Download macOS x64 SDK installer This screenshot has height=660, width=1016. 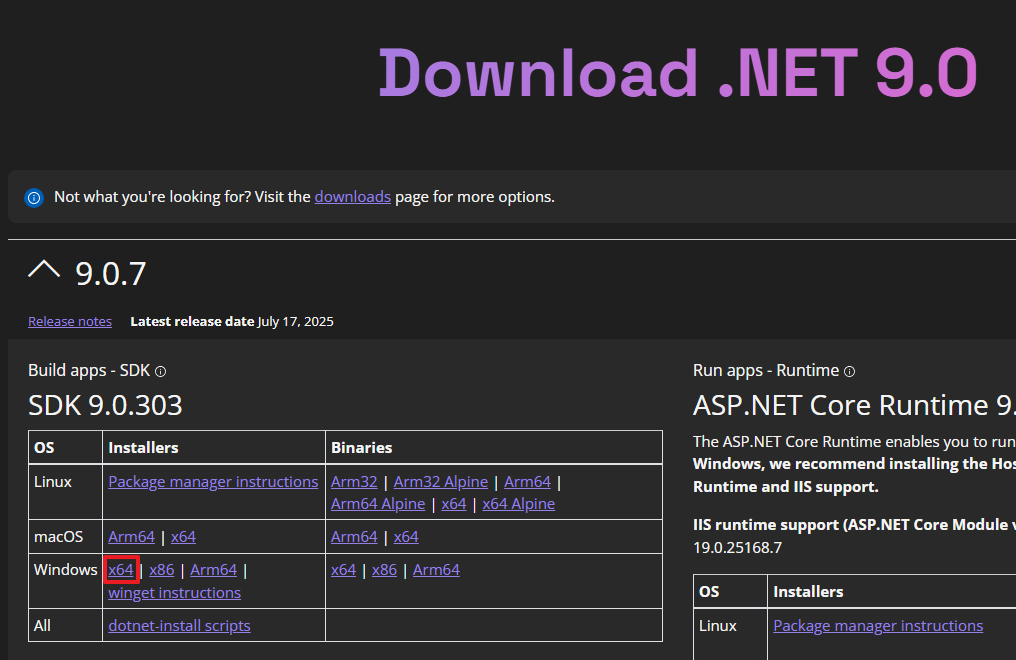[x=183, y=536]
